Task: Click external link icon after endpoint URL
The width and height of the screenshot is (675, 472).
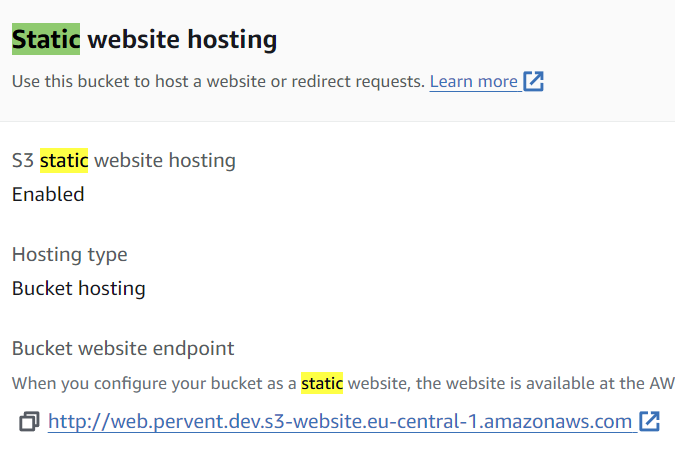Action: click(649, 422)
